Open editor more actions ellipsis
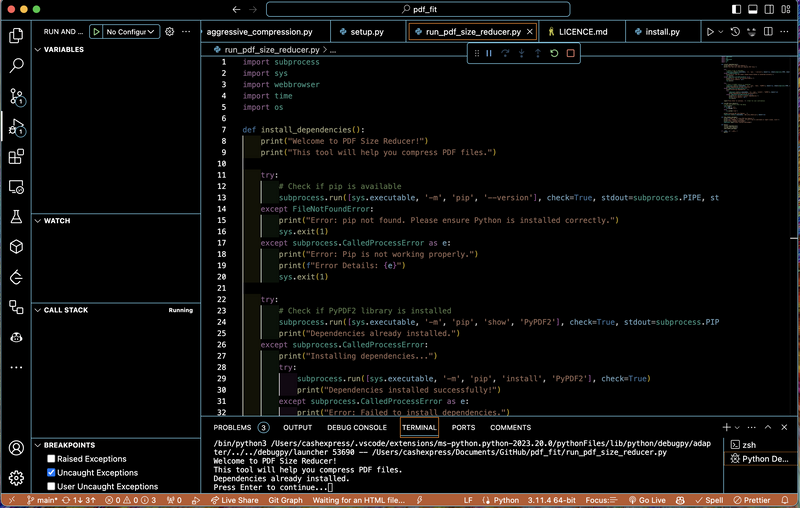Image resolution: width=800 pixels, height=508 pixels. (x=784, y=32)
